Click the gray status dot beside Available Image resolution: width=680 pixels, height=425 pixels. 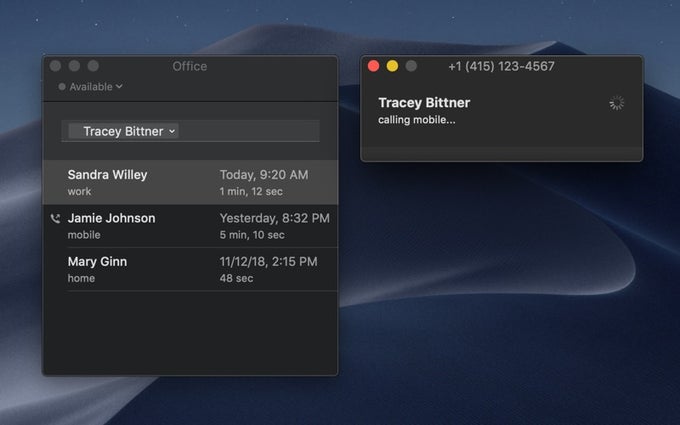click(62, 87)
